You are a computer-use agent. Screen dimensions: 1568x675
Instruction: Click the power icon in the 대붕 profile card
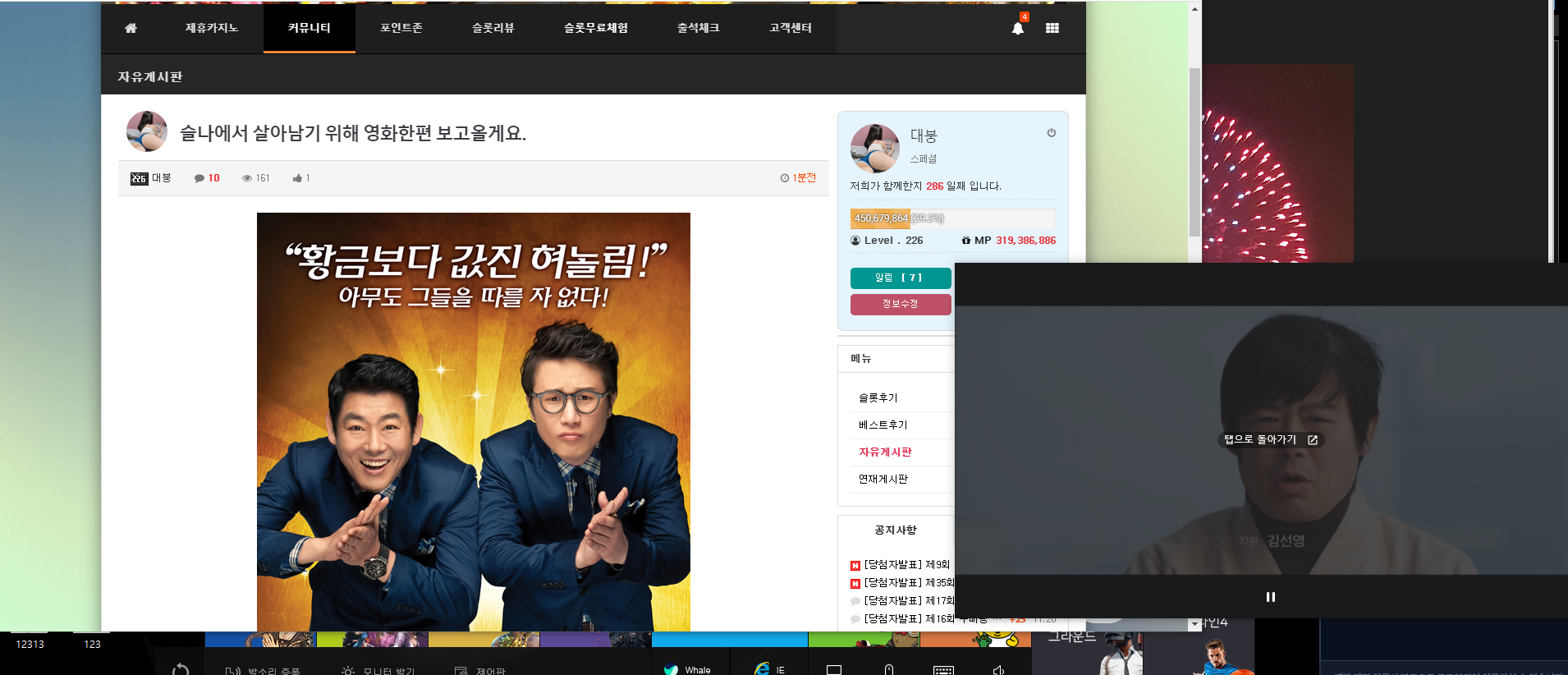(1052, 133)
